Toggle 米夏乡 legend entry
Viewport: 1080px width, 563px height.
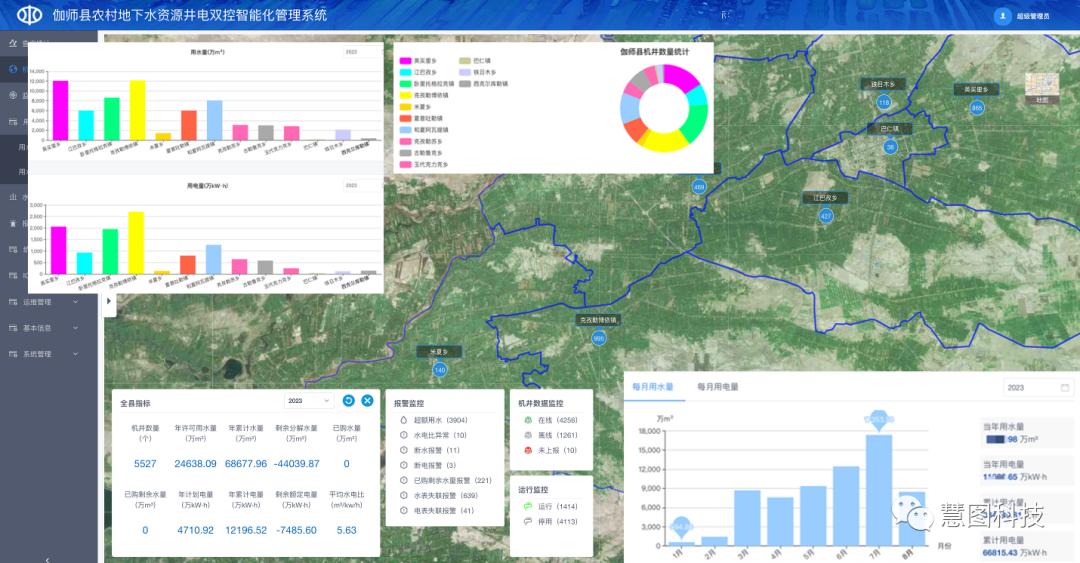click(x=415, y=107)
